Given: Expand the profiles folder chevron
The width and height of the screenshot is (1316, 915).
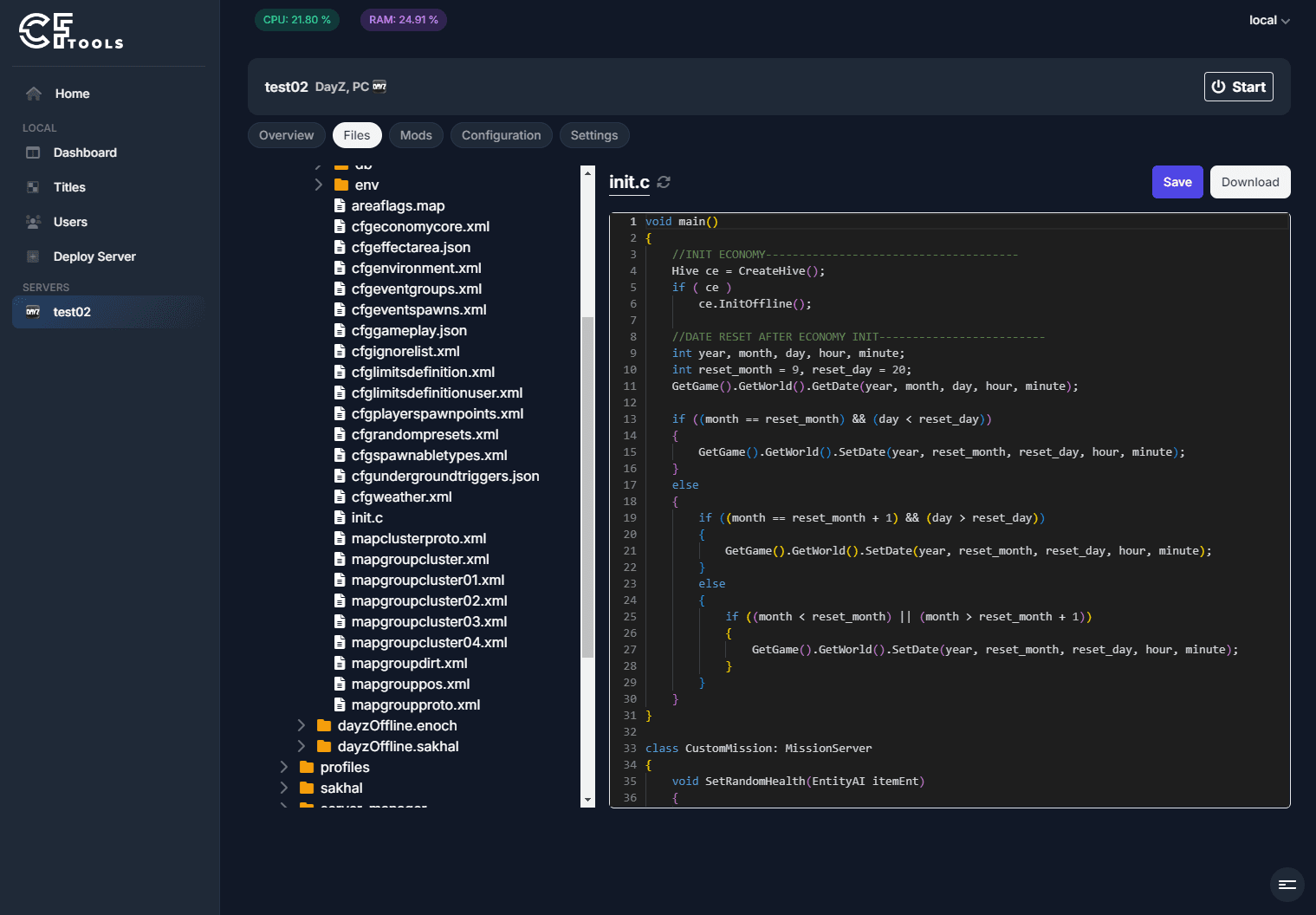Looking at the screenshot, I should point(284,767).
